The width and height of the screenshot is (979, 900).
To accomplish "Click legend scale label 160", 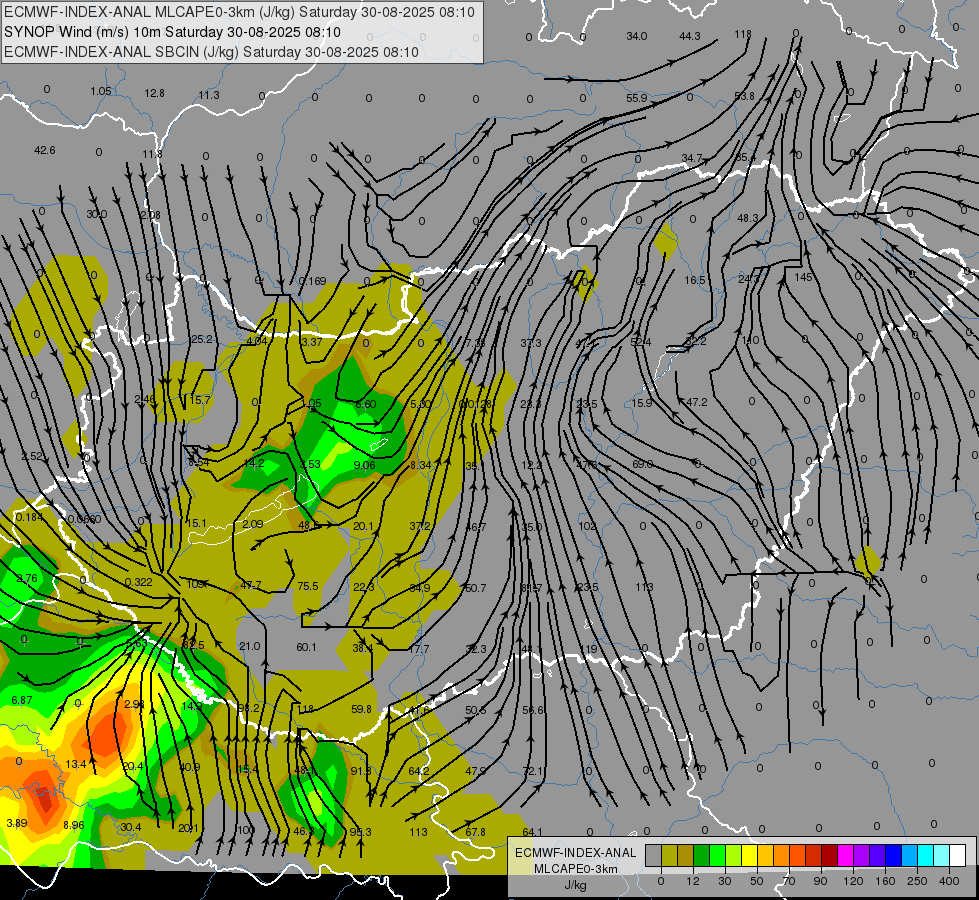I will pyautogui.click(x=885, y=881).
